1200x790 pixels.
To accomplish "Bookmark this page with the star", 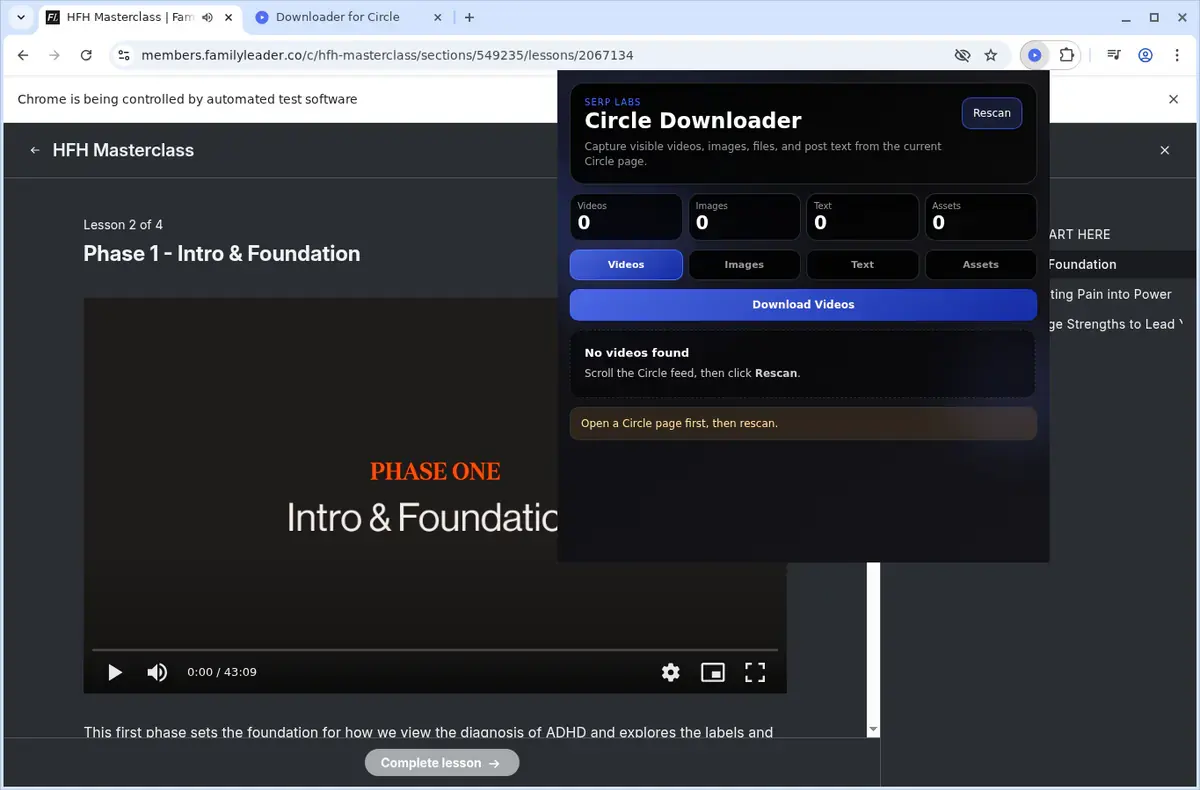I will (991, 56).
